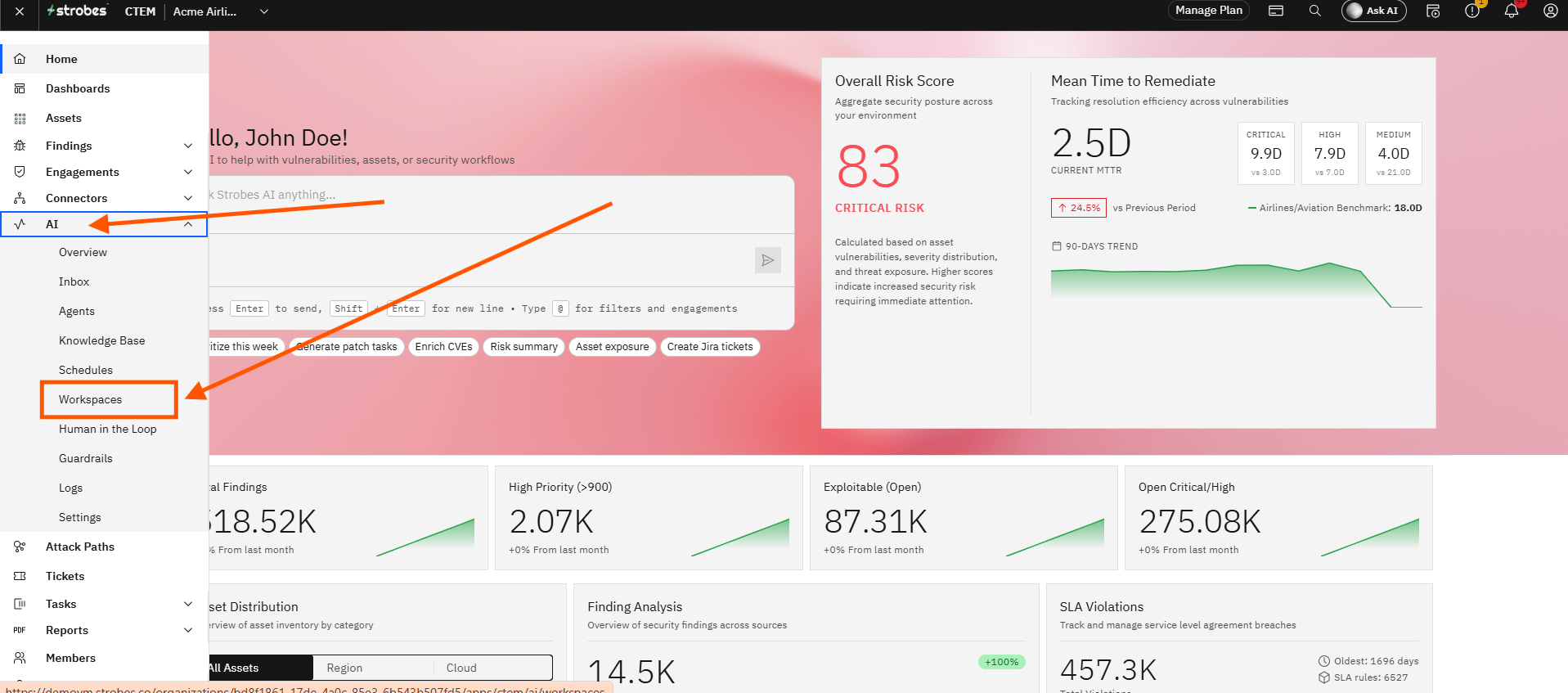Click the Manage Plan button
This screenshot has width=1568, height=693.
coord(1209,11)
